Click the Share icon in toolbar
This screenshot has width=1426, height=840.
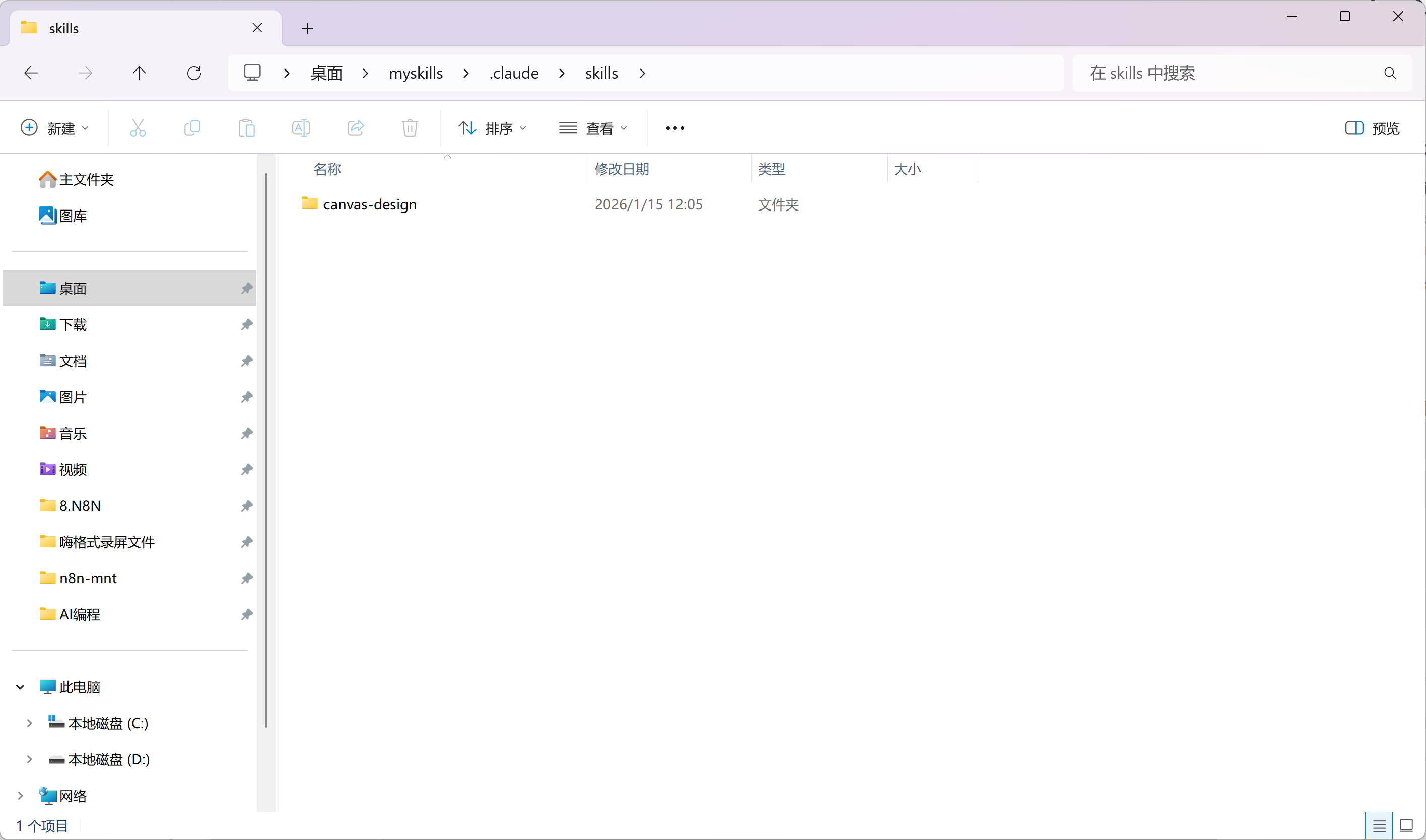tap(356, 128)
